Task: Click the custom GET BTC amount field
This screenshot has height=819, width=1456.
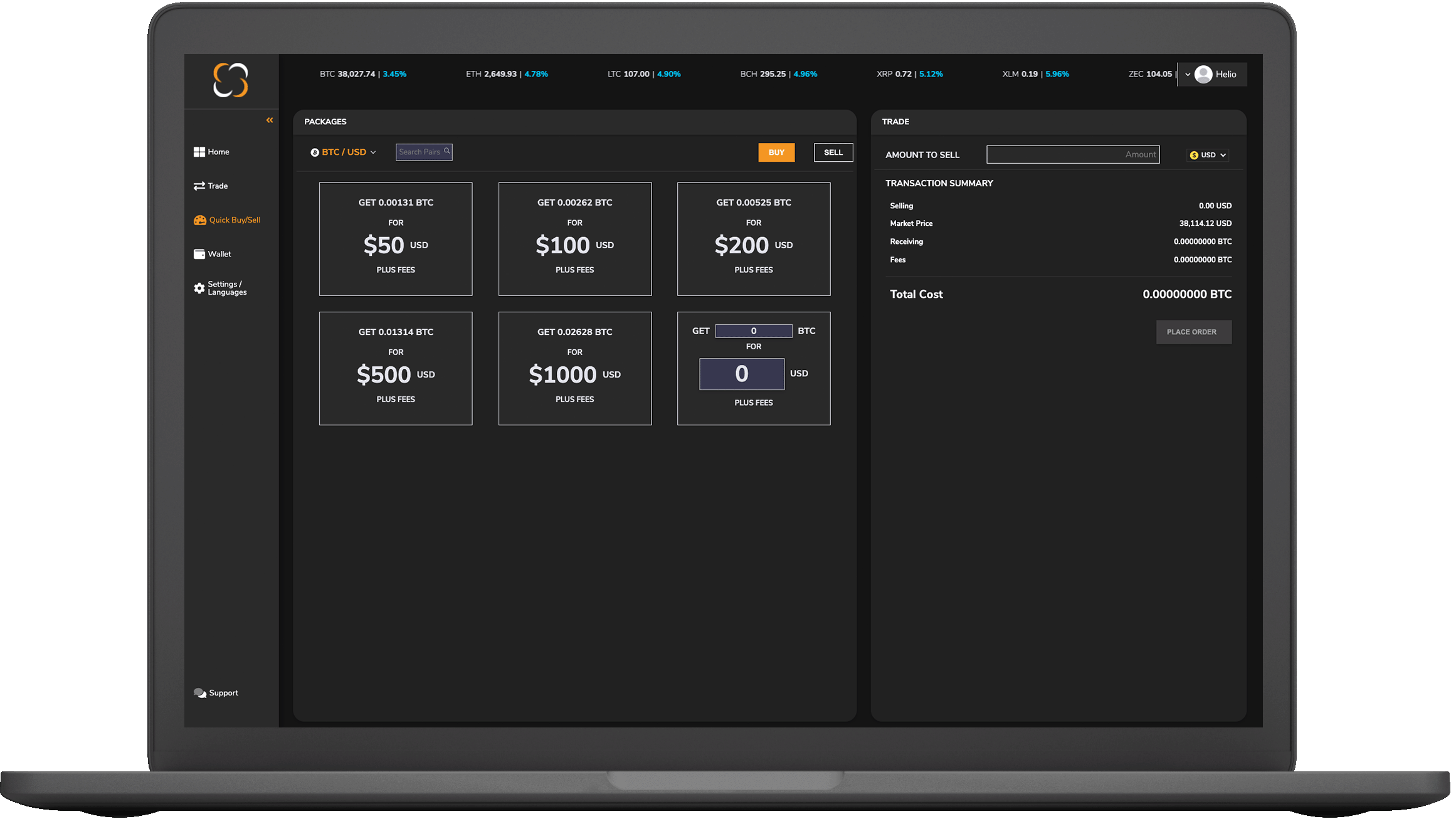Action: (x=754, y=330)
